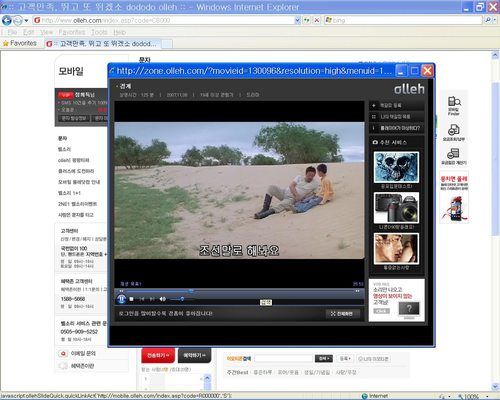
Task: Stop the video playback
Action: [x=131, y=299]
